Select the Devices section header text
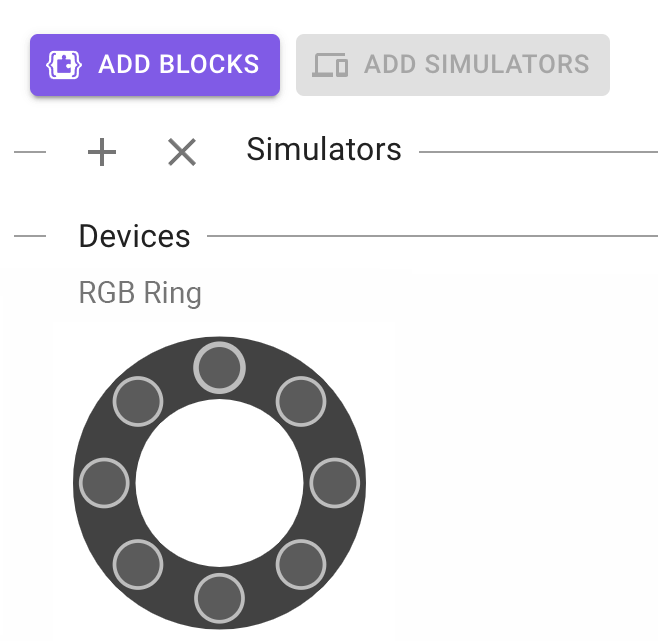The image size is (670, 641). tap(134, 237)
